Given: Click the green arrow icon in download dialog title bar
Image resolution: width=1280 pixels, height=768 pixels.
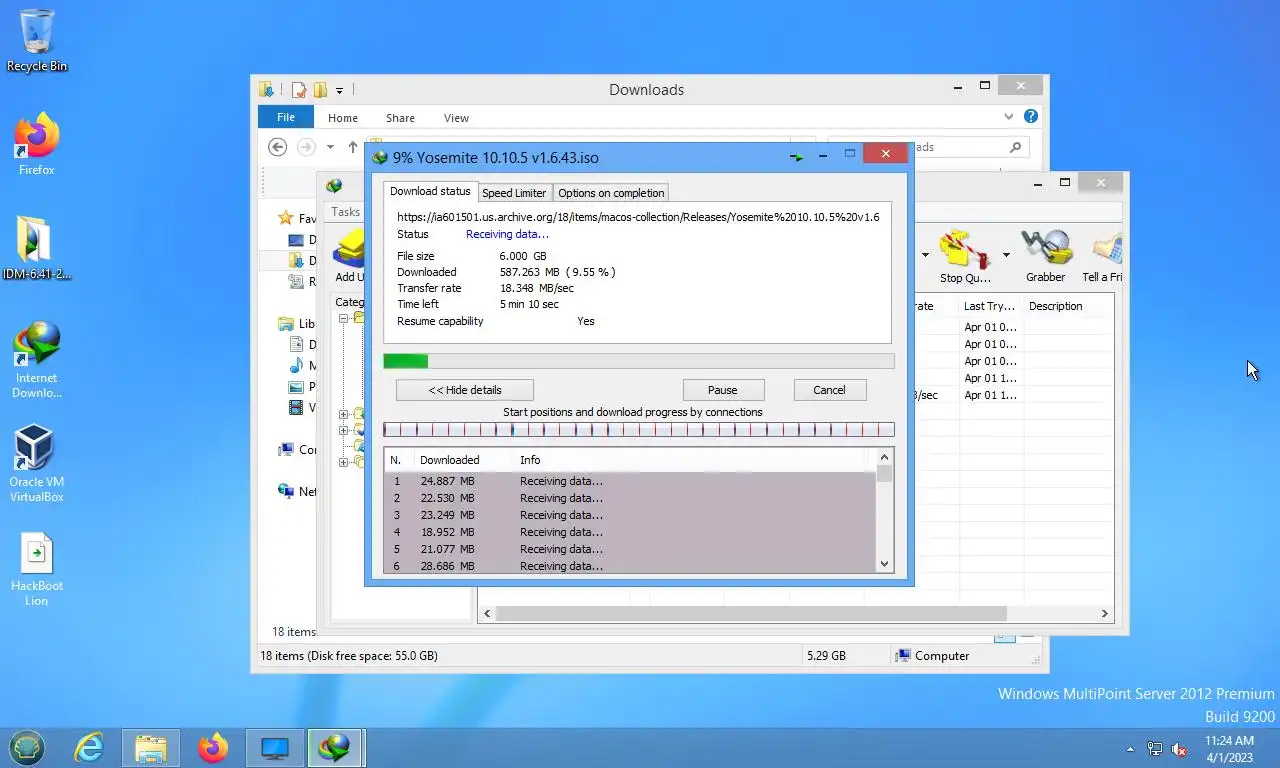Looking at the screenshot, I should pos(796,157).
